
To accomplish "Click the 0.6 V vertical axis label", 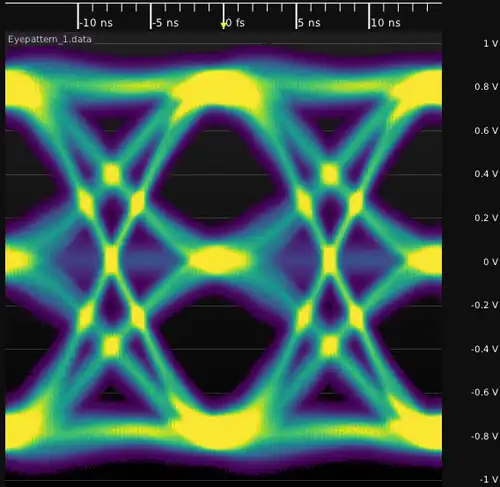I will 486,130.
